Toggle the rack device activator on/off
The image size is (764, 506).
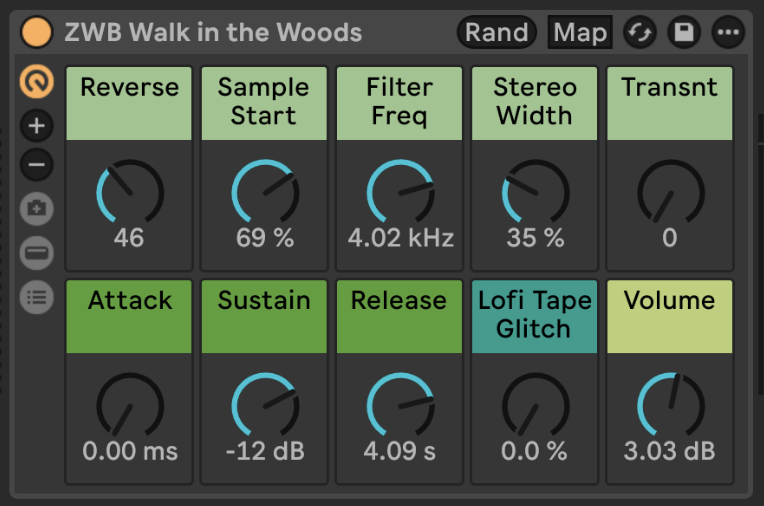coord(36,32)
